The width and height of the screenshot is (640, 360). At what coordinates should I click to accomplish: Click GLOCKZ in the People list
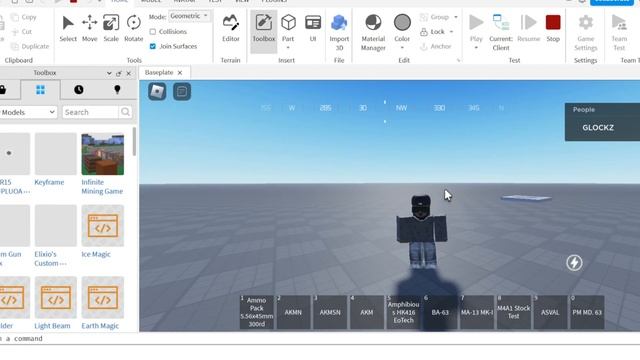[598, 128]
